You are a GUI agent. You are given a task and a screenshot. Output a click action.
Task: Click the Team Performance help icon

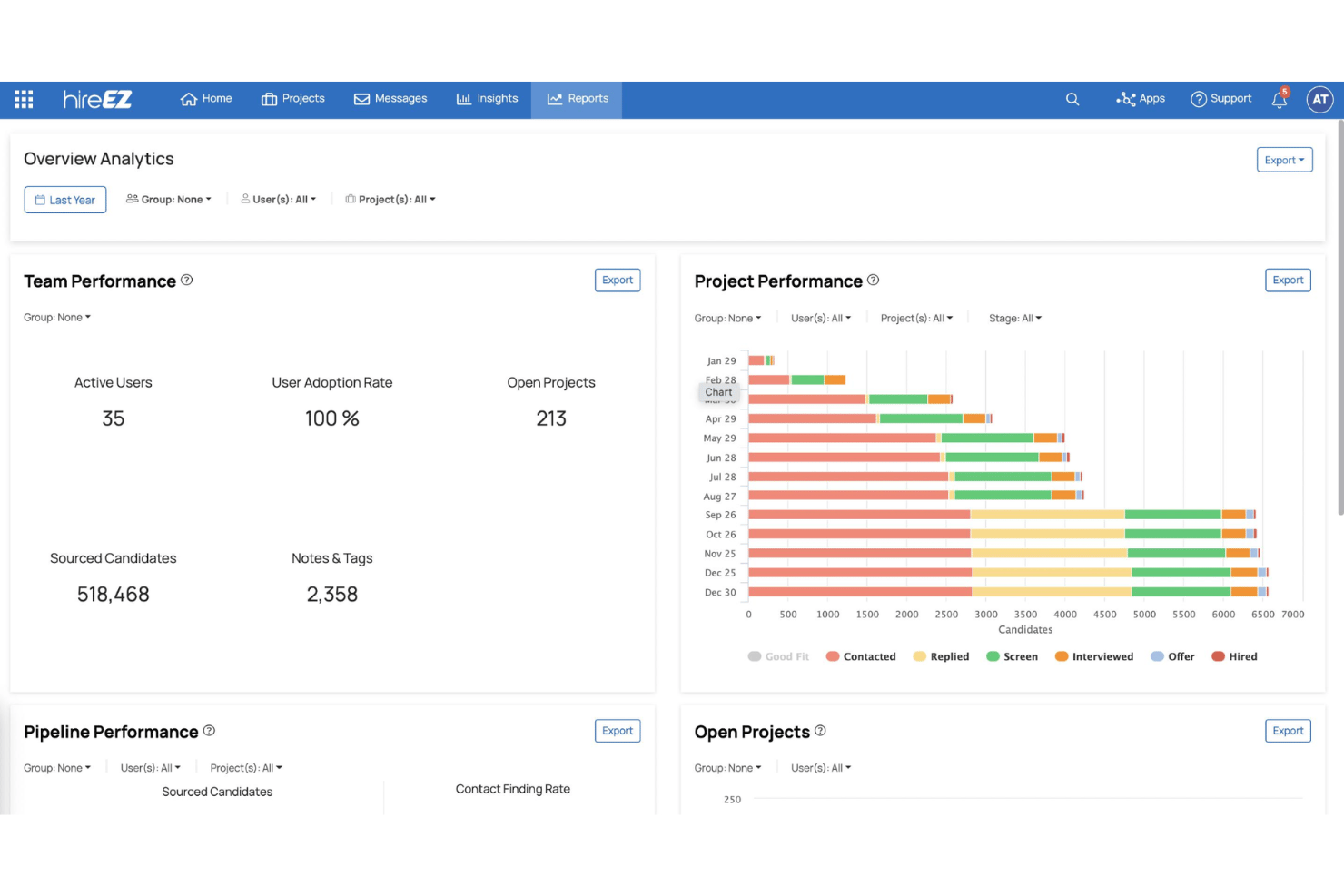point(187,280)
